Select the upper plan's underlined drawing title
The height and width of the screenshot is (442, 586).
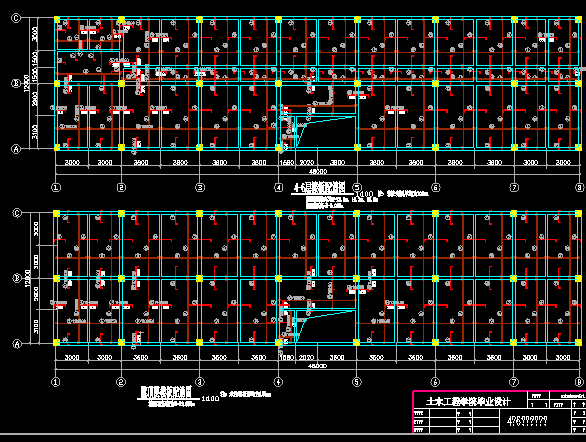pyautogui.click(x=320, y=188)
